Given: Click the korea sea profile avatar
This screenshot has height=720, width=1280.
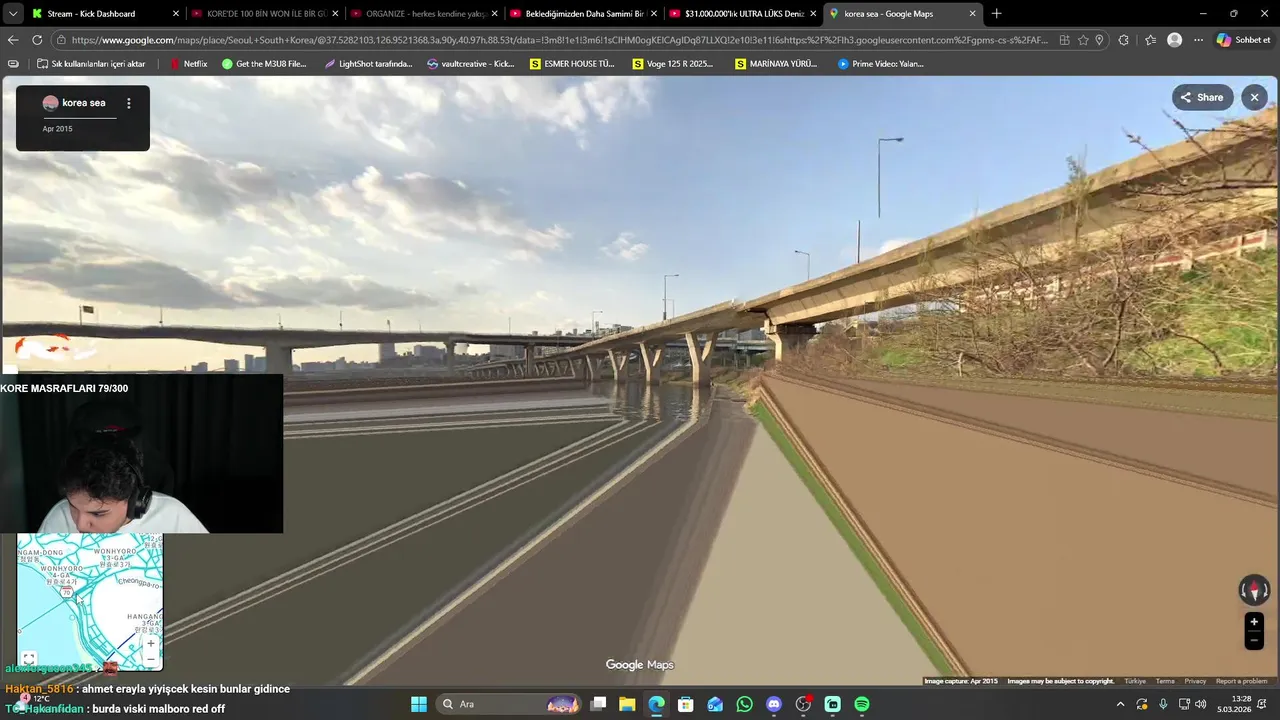Looking at the screenshot, I should pyautogui.click(x=50, y=103).
